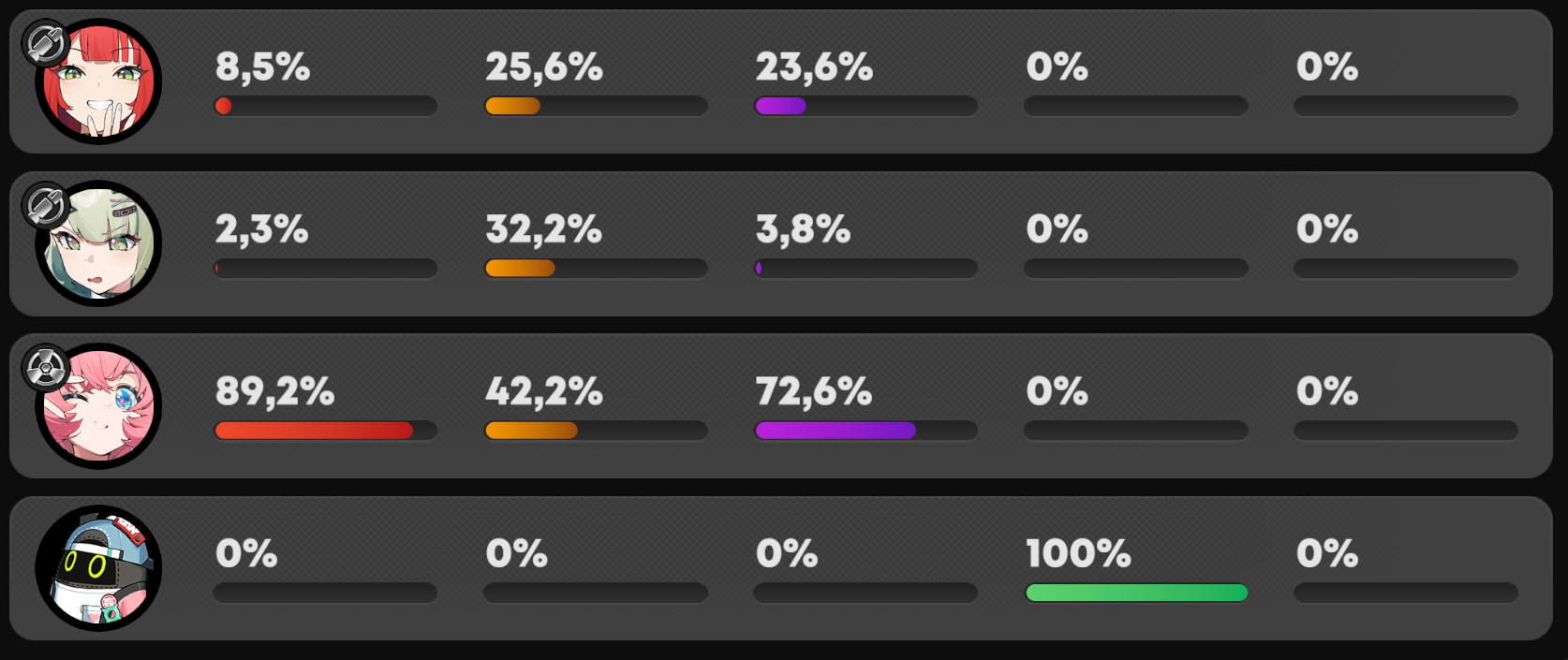Click the red 89,2% progress bar

coord(325,431)
